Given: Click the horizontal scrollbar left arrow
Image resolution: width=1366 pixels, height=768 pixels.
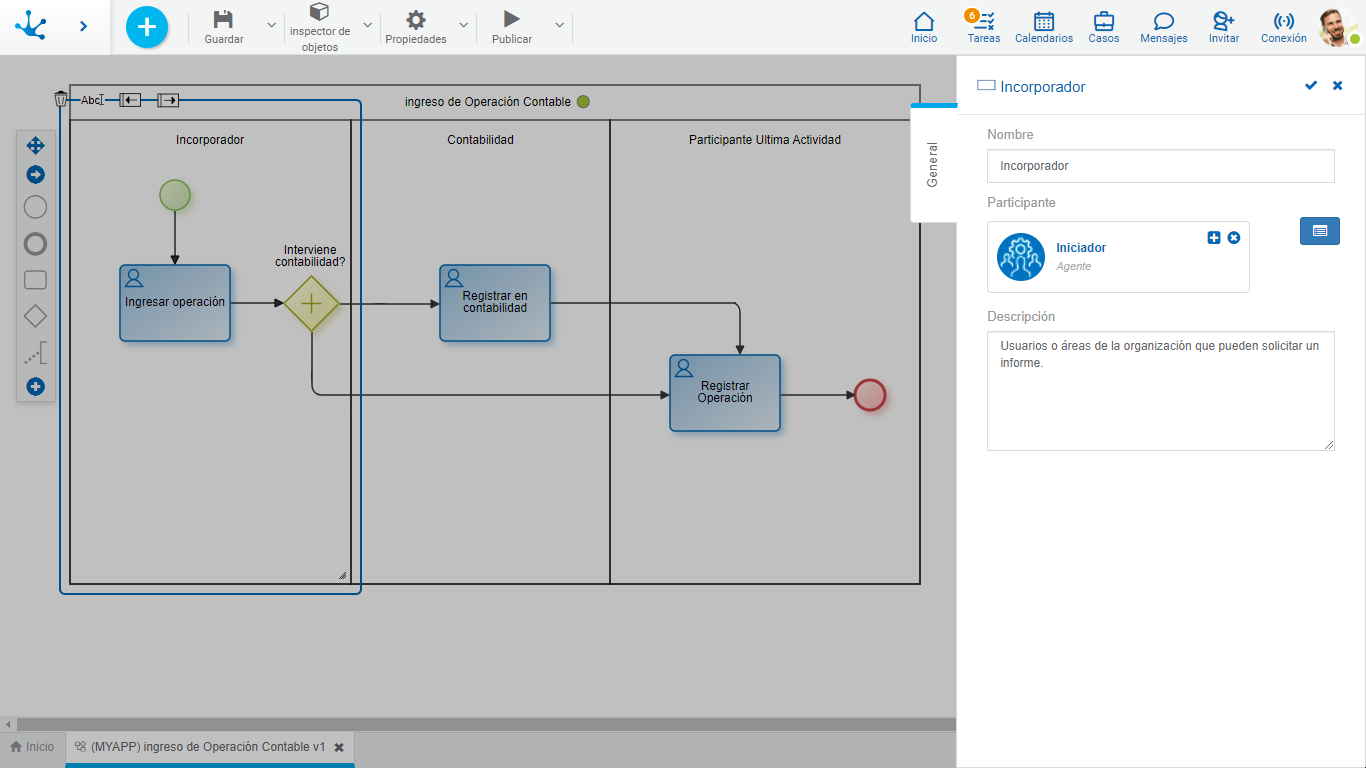Looking at the screenshot, I should 8,724.
